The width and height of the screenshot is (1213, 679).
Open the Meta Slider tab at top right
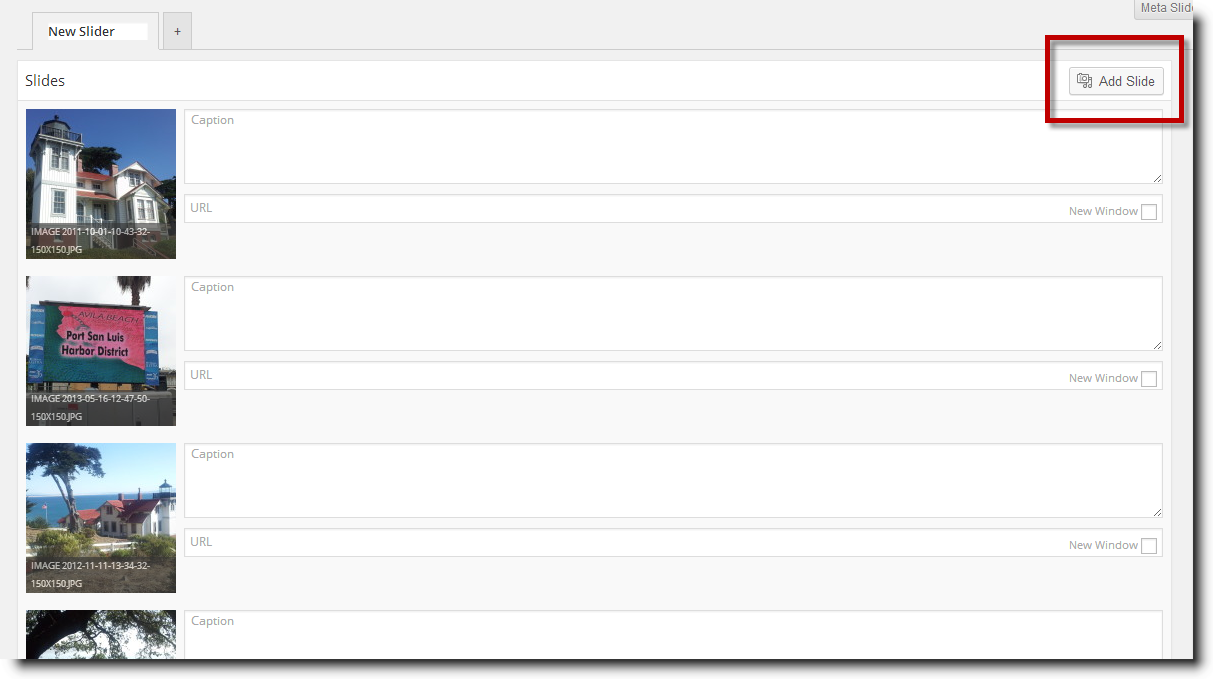(x=1164, y=8)
